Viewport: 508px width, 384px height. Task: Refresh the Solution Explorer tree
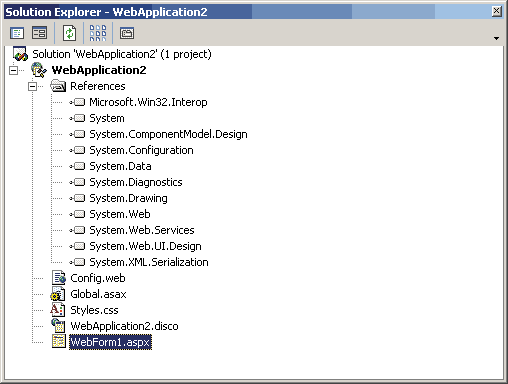pyautogui.click(x=69, y=33)
